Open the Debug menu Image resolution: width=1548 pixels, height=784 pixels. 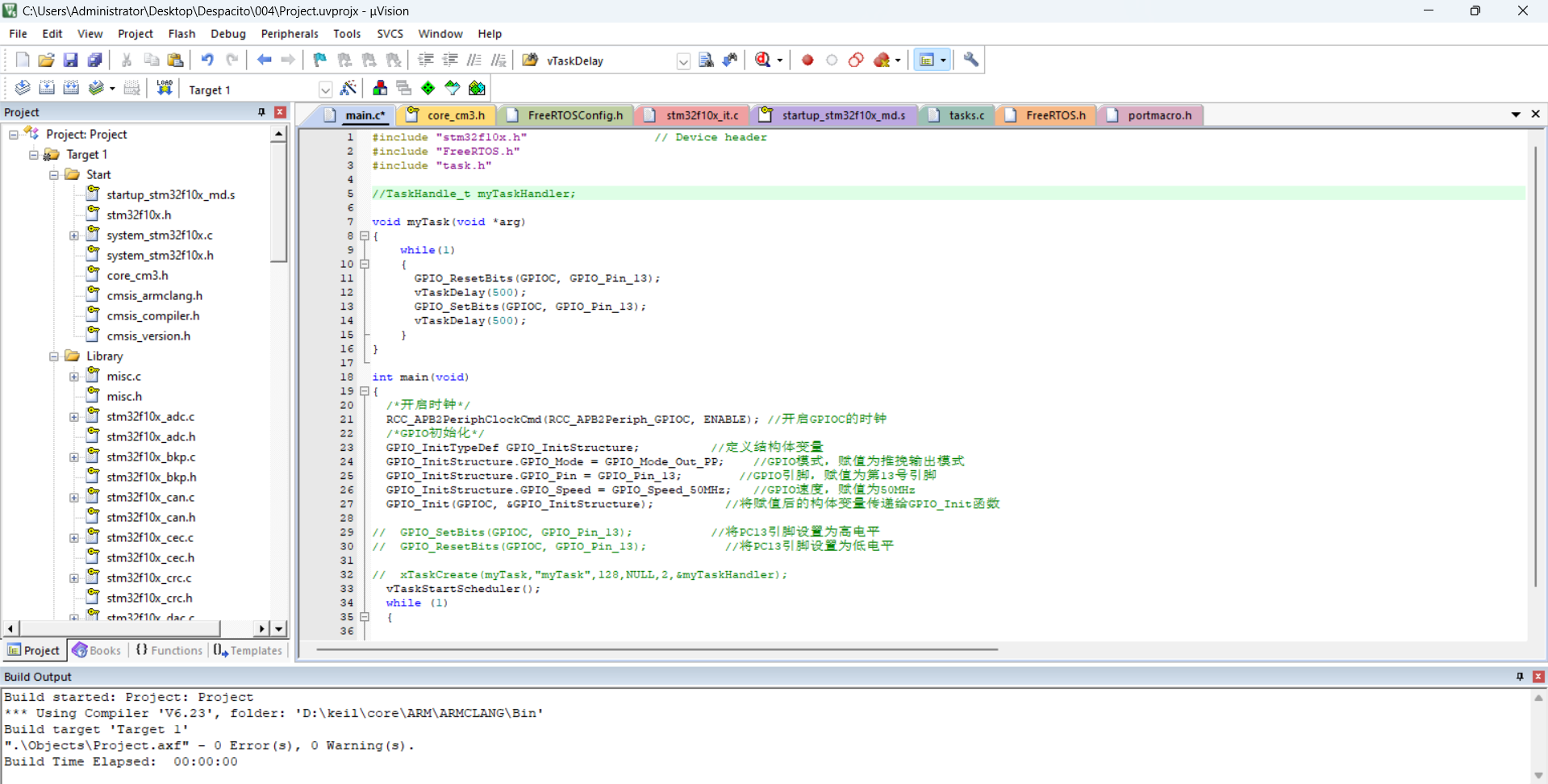228,34
